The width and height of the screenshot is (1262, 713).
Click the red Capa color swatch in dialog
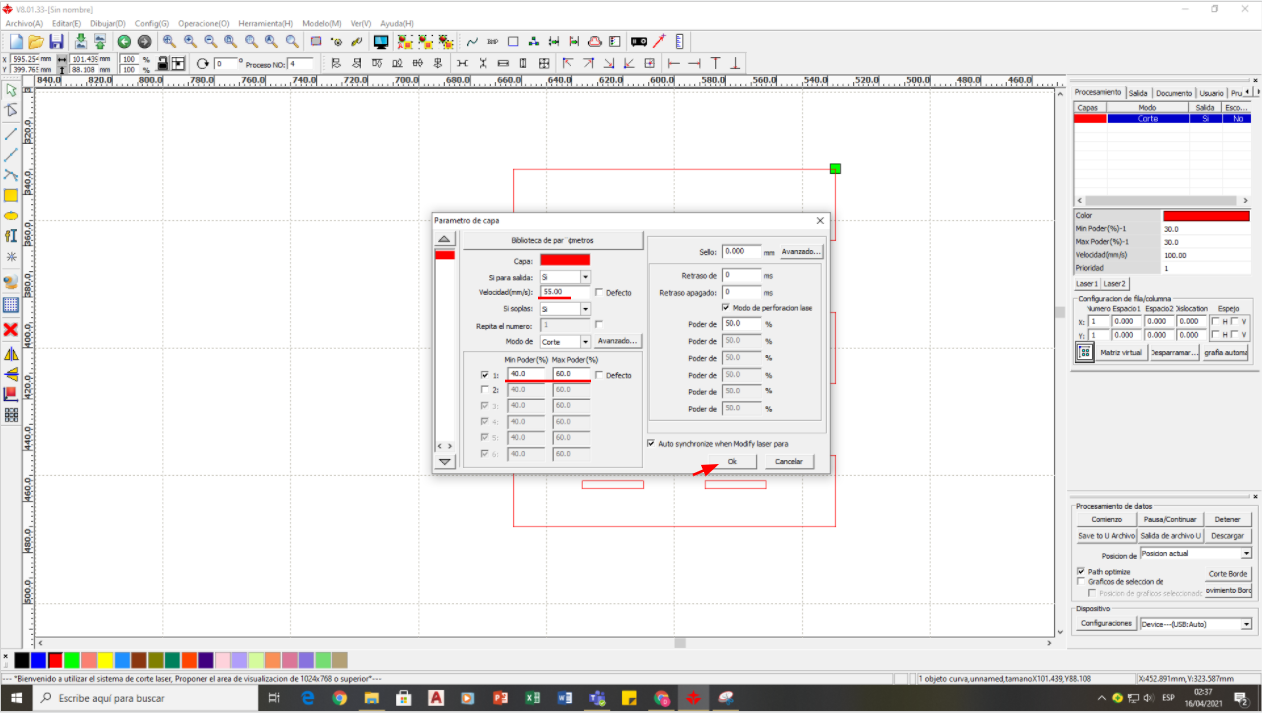(565, 260)
